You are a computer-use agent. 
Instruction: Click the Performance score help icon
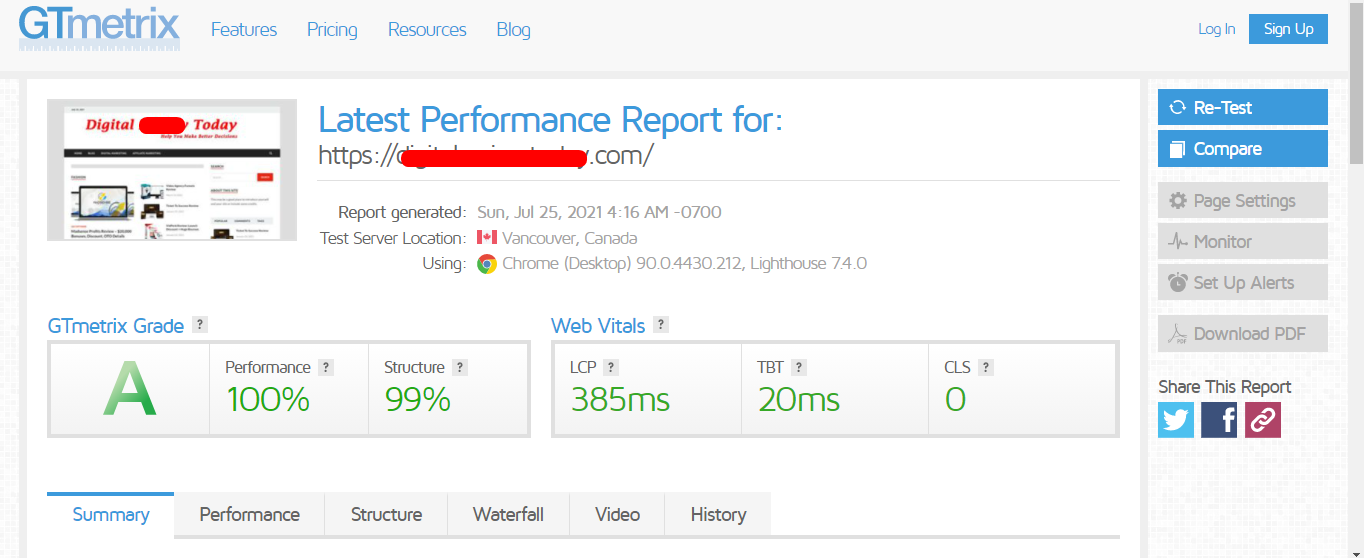click(x=326, y=367)
